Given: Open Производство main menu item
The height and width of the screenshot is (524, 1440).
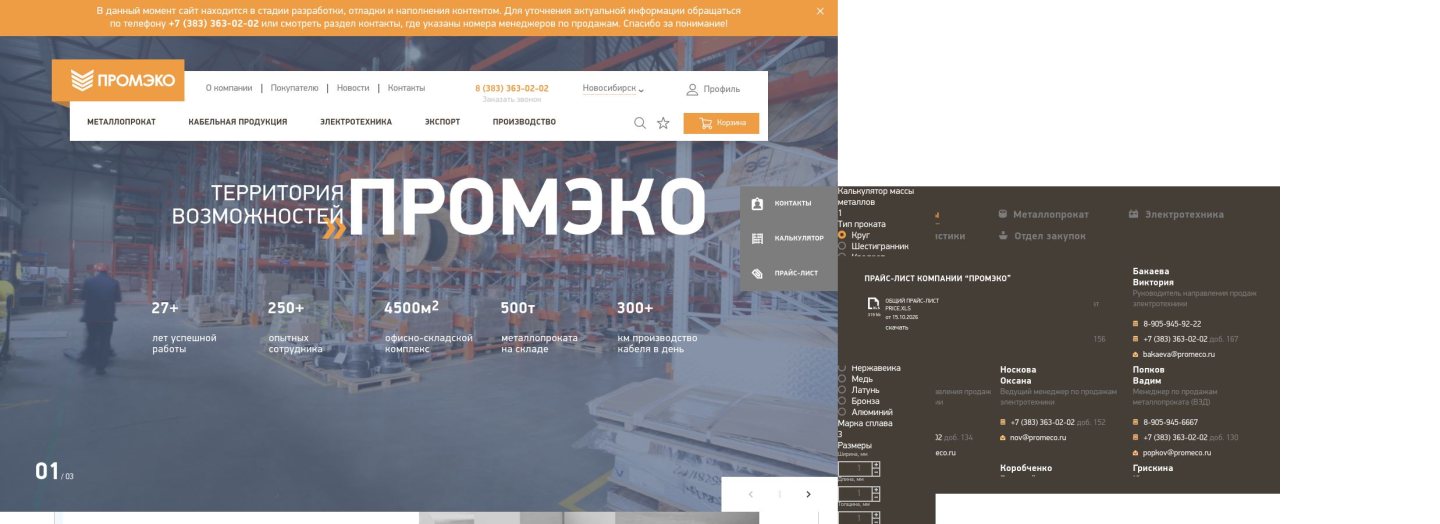Looking at the screenshot, I should point(524,122).
